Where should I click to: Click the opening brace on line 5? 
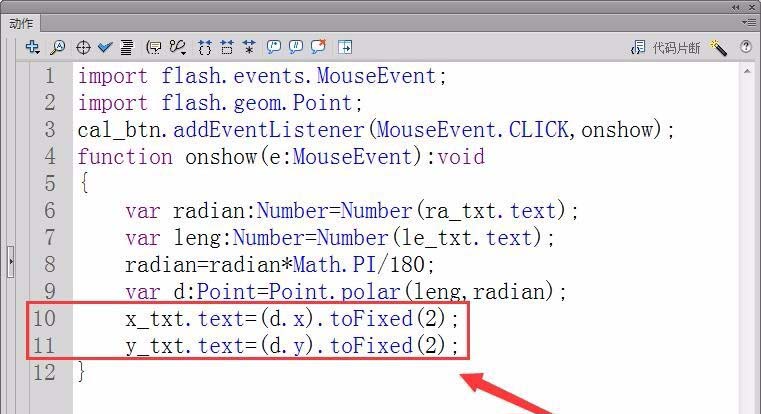click(x=84, y=183)
